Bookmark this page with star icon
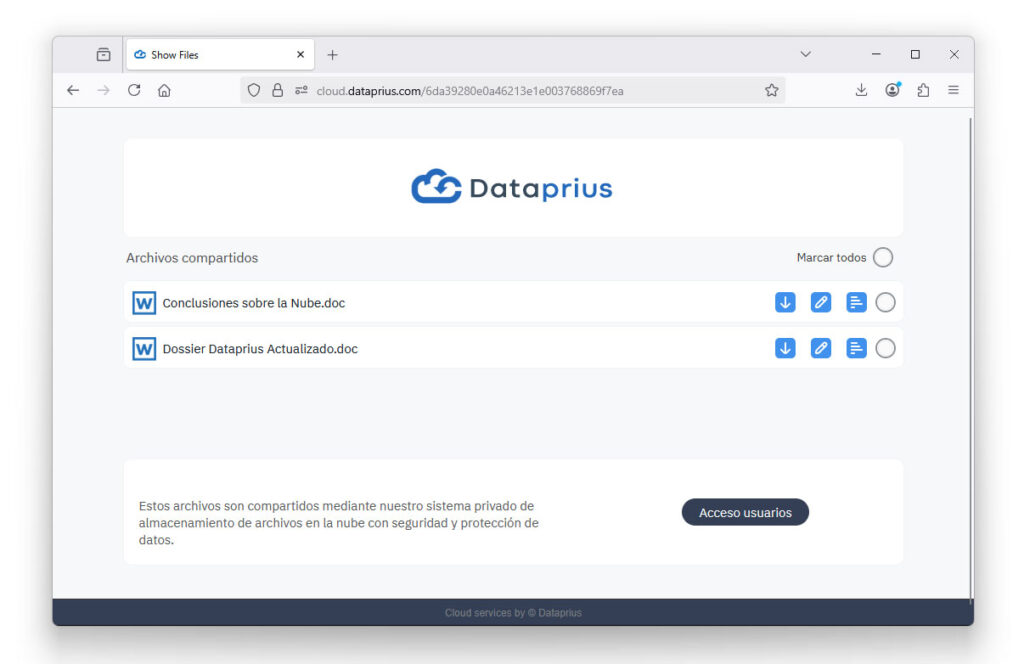Screen dimensions: 1024x664 [771, 91]
